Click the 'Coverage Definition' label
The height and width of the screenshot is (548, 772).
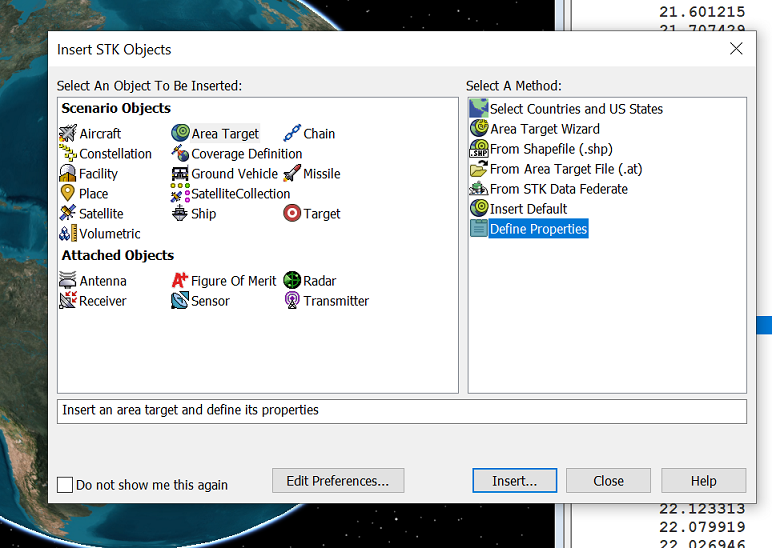click(247, 154)
